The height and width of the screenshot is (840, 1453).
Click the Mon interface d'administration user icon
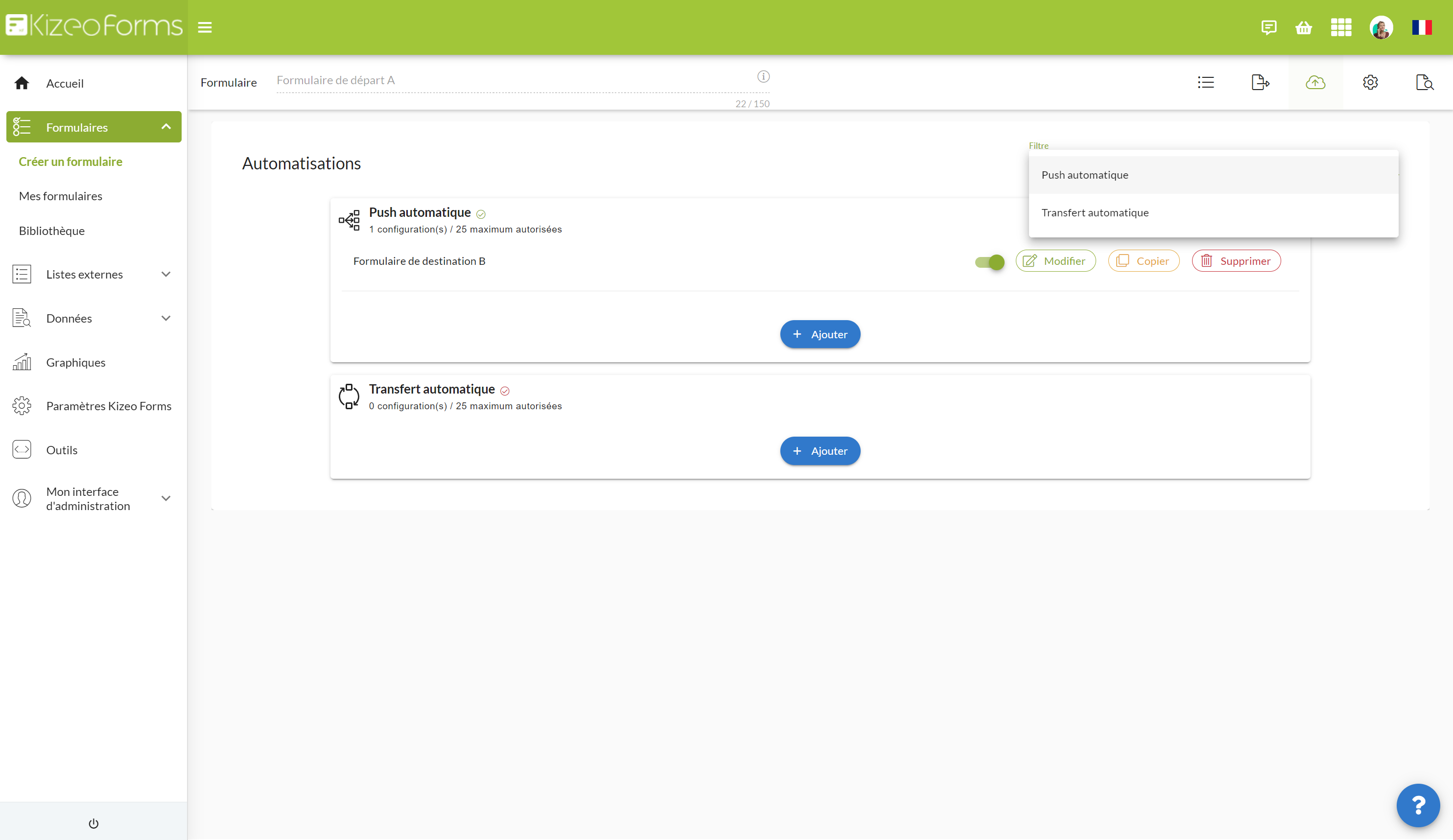22,498
